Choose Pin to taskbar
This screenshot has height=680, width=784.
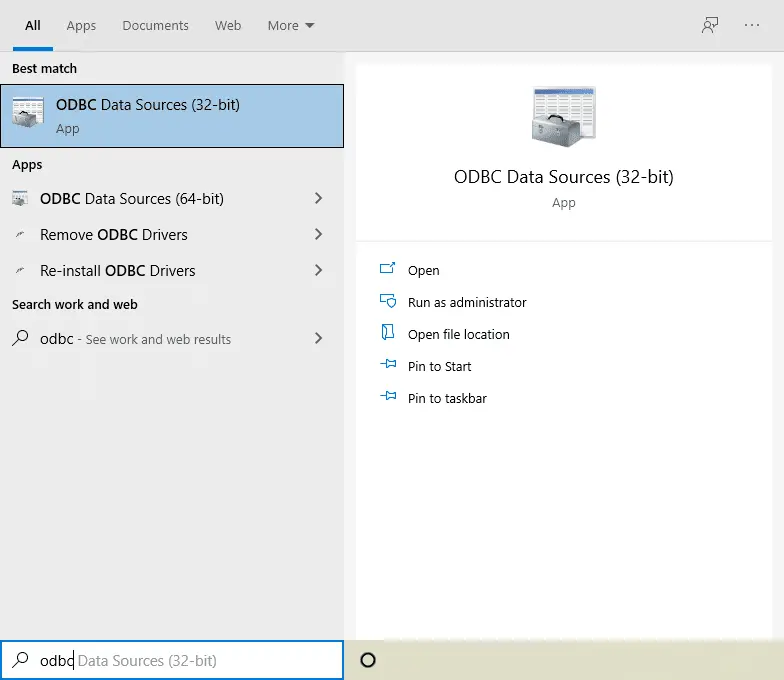[x=447, y=398]
